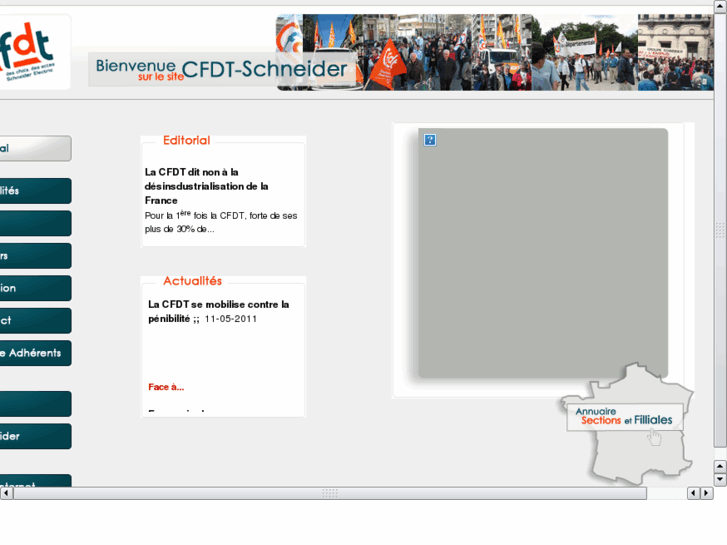Select the menu button ending in 'ct'
Image resolution: width=727 pixels, height=545 pixels.
pyautogui.click(x=35, y=321)
